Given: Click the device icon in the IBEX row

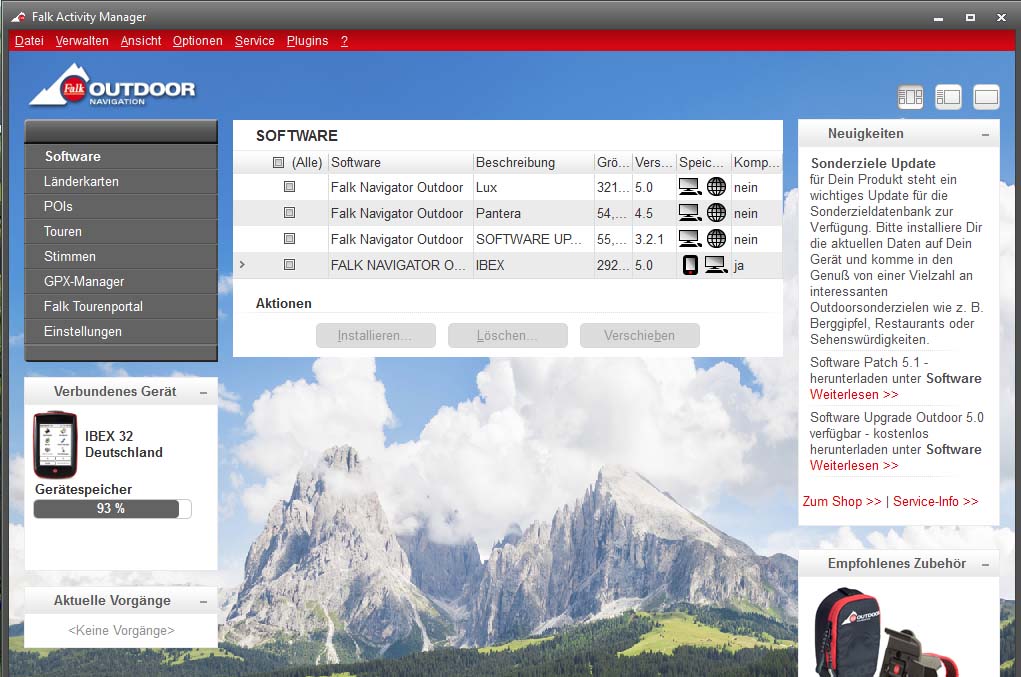Looking at the screenshot, I should point(689,265).
